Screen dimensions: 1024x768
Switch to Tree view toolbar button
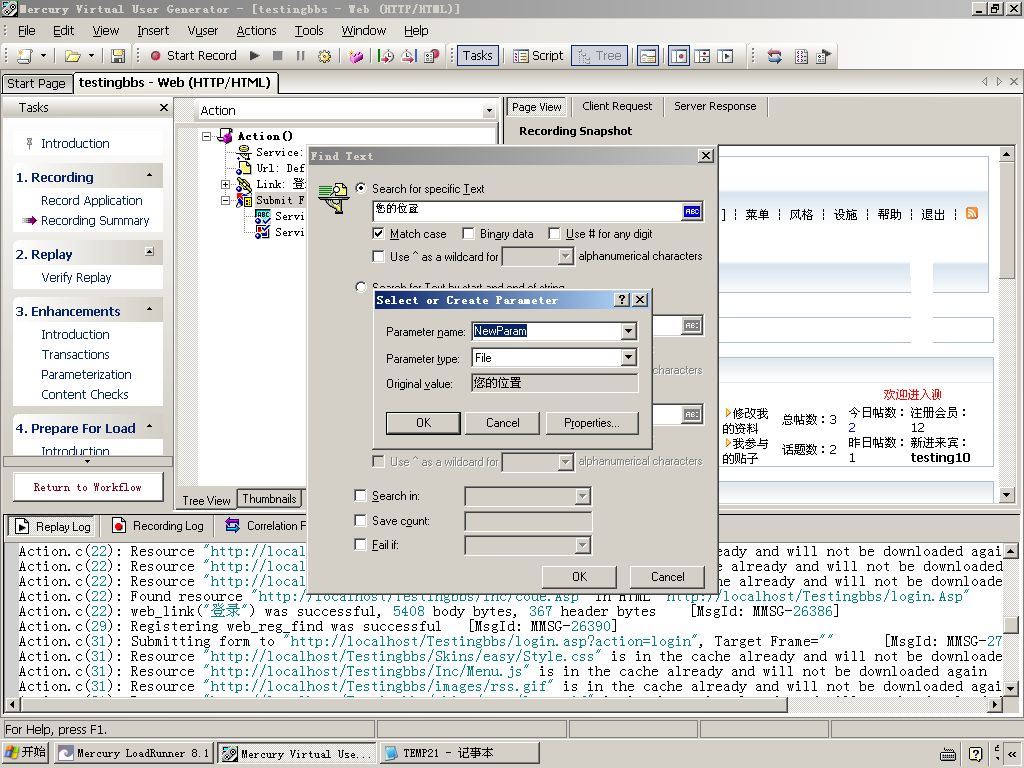[600, 56]
